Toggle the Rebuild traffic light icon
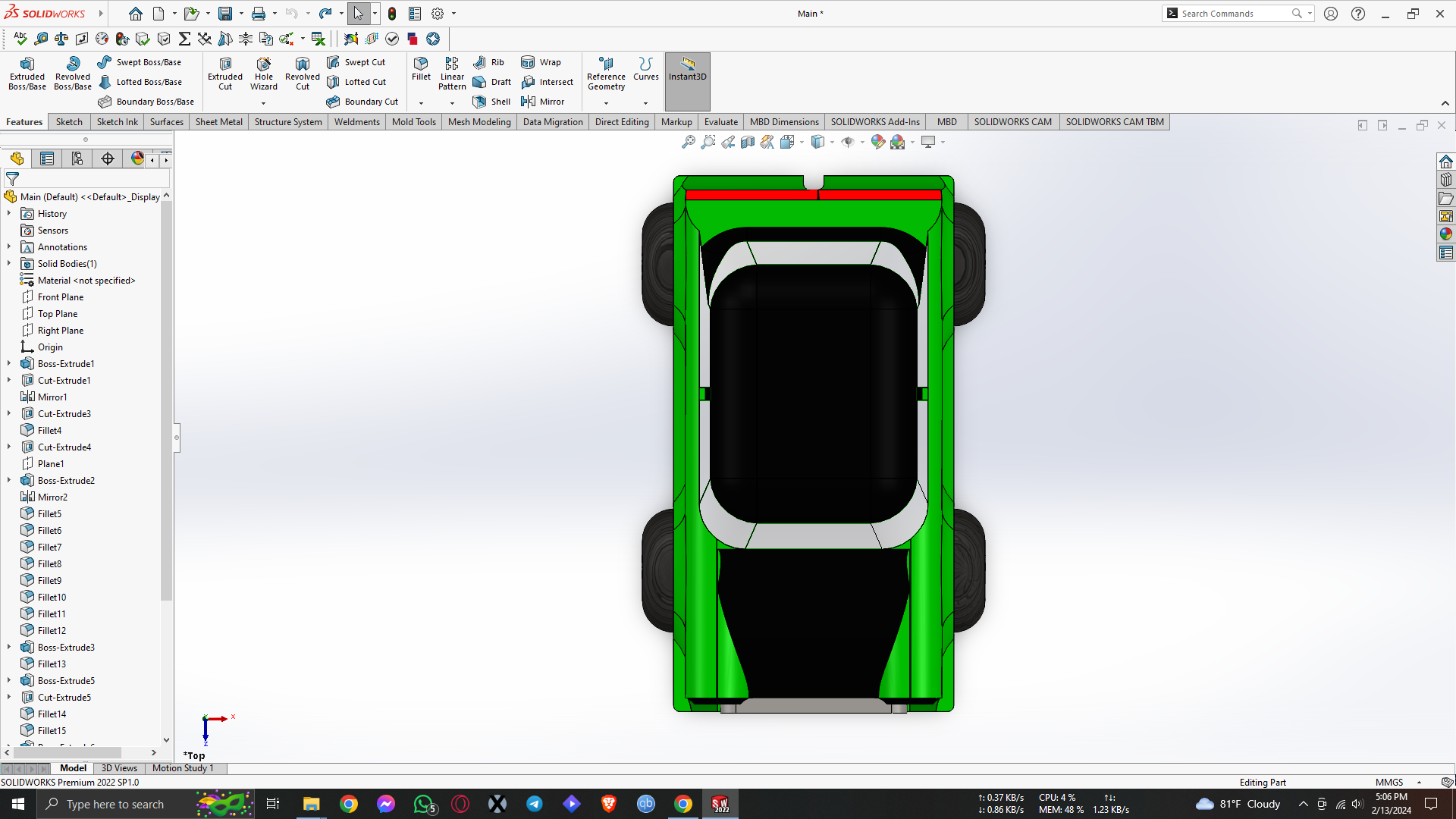Viewport: 1456px width, 819px height. 392,14
